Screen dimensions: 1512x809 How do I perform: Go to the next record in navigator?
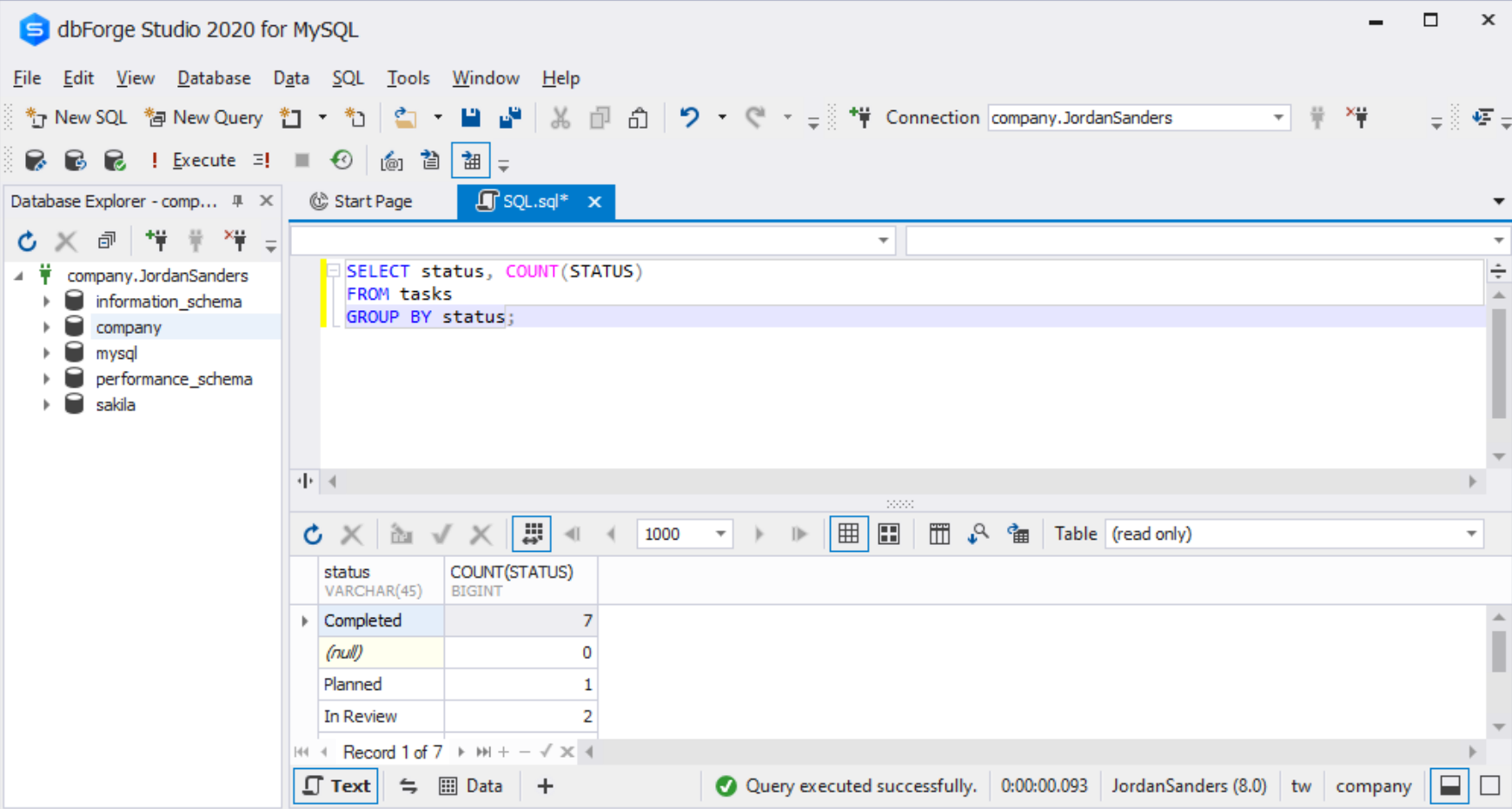pyautogui.click(x=461, y=753)
